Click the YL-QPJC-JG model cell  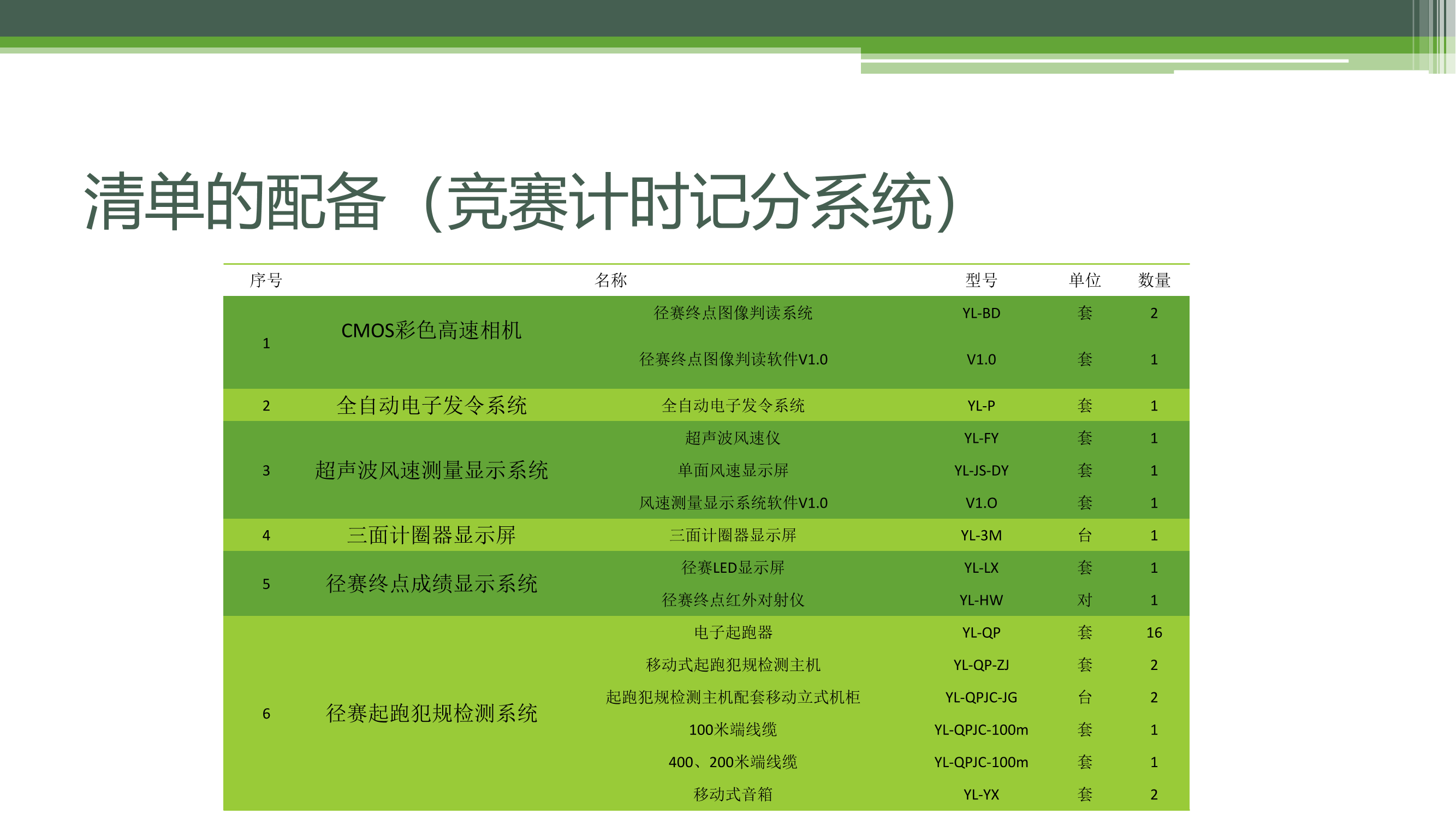point(981,697)
